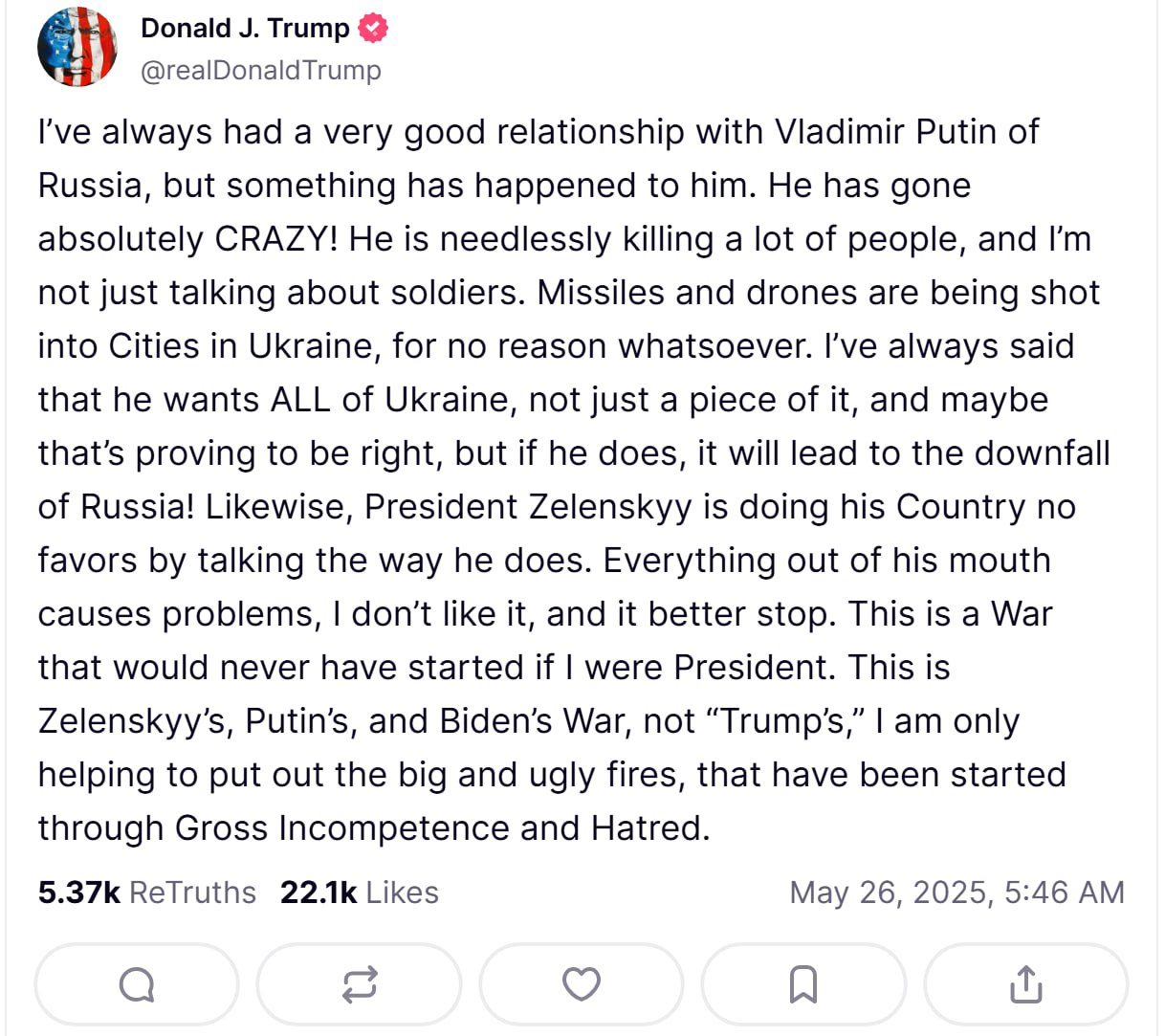Click the 22.1k like count number
The width and height of the screenshot is (1165, 1036).
(318, 893)
